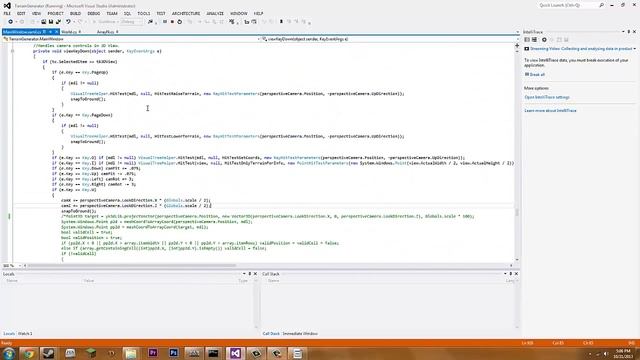The height and width of the screenshot is (360, 640).
Task: Expand IntelliTrace streaming video status dropdown arrow
Action: pyautogui.click(x=635, y=49)
